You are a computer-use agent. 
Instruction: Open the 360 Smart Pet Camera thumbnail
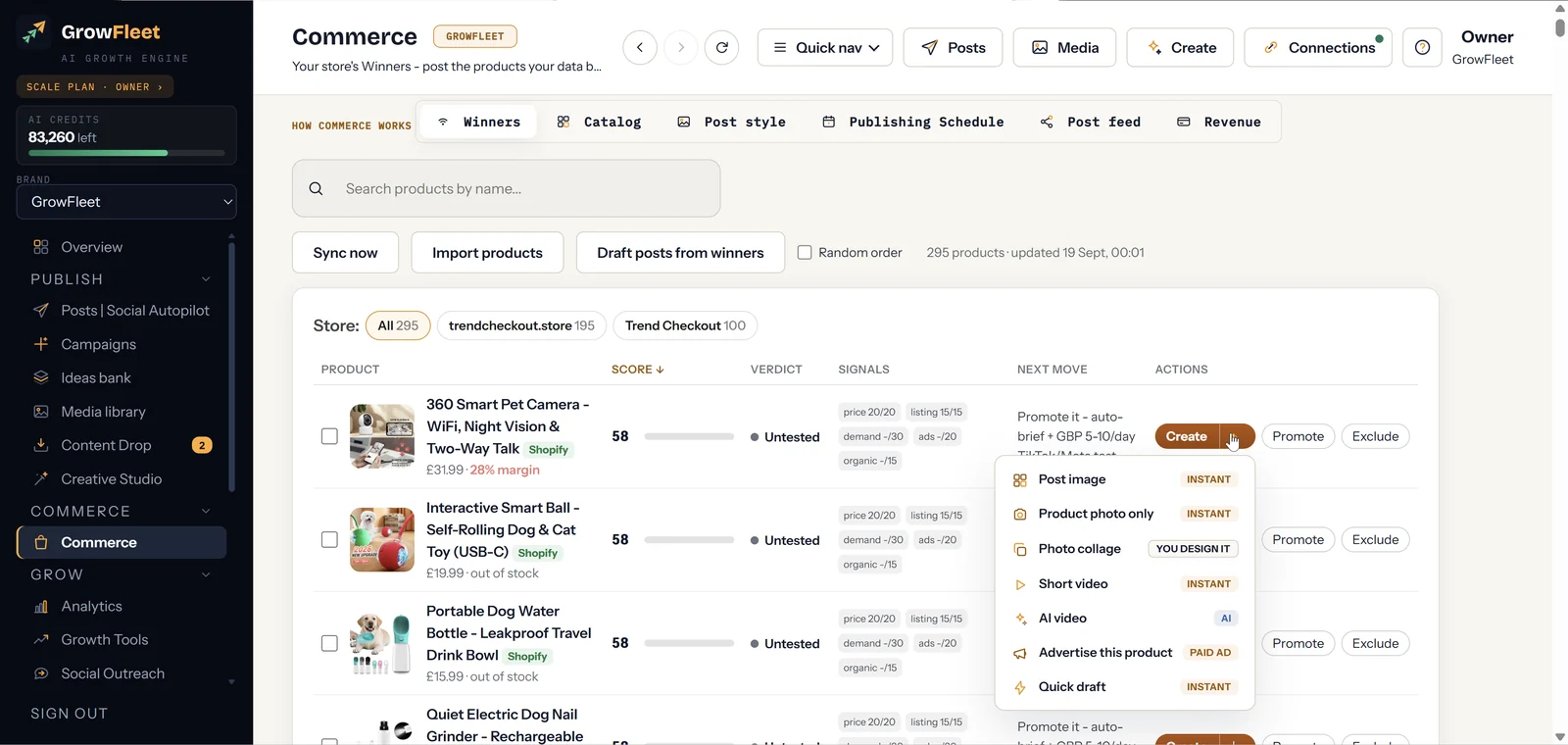point(382,436)
